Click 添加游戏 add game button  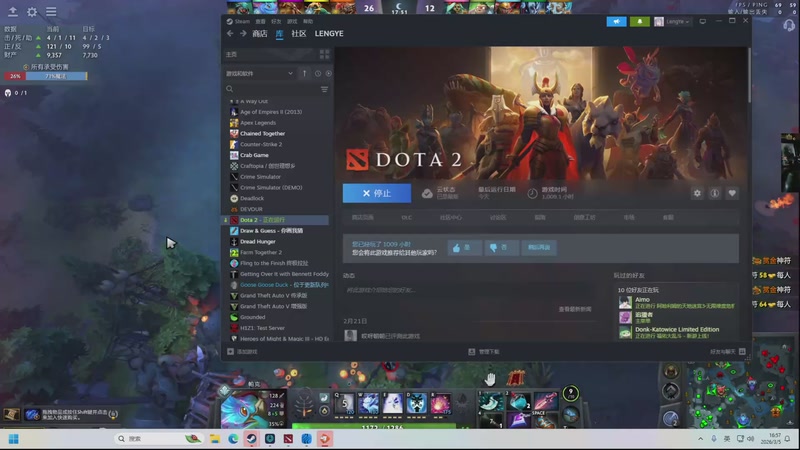(x=242, y=352)
